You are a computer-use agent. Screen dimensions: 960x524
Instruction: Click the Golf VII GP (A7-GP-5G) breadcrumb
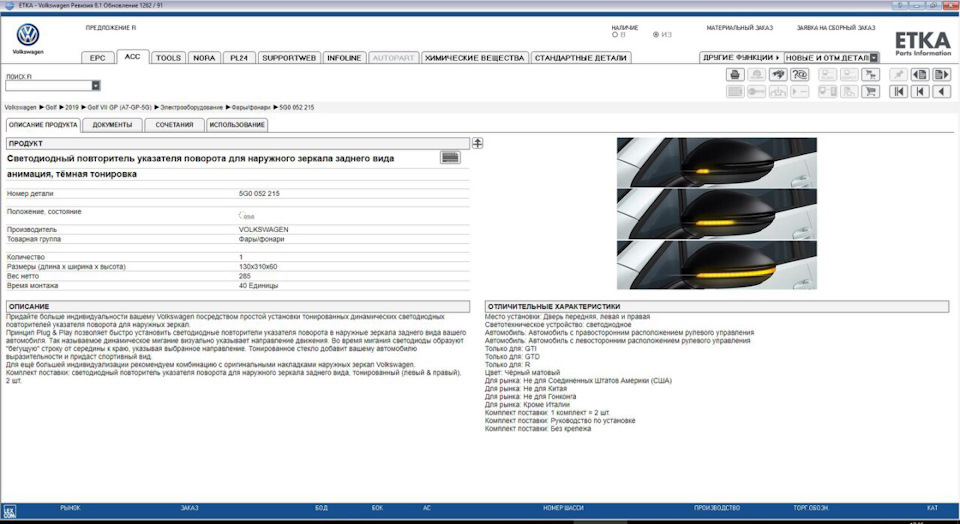119,107
